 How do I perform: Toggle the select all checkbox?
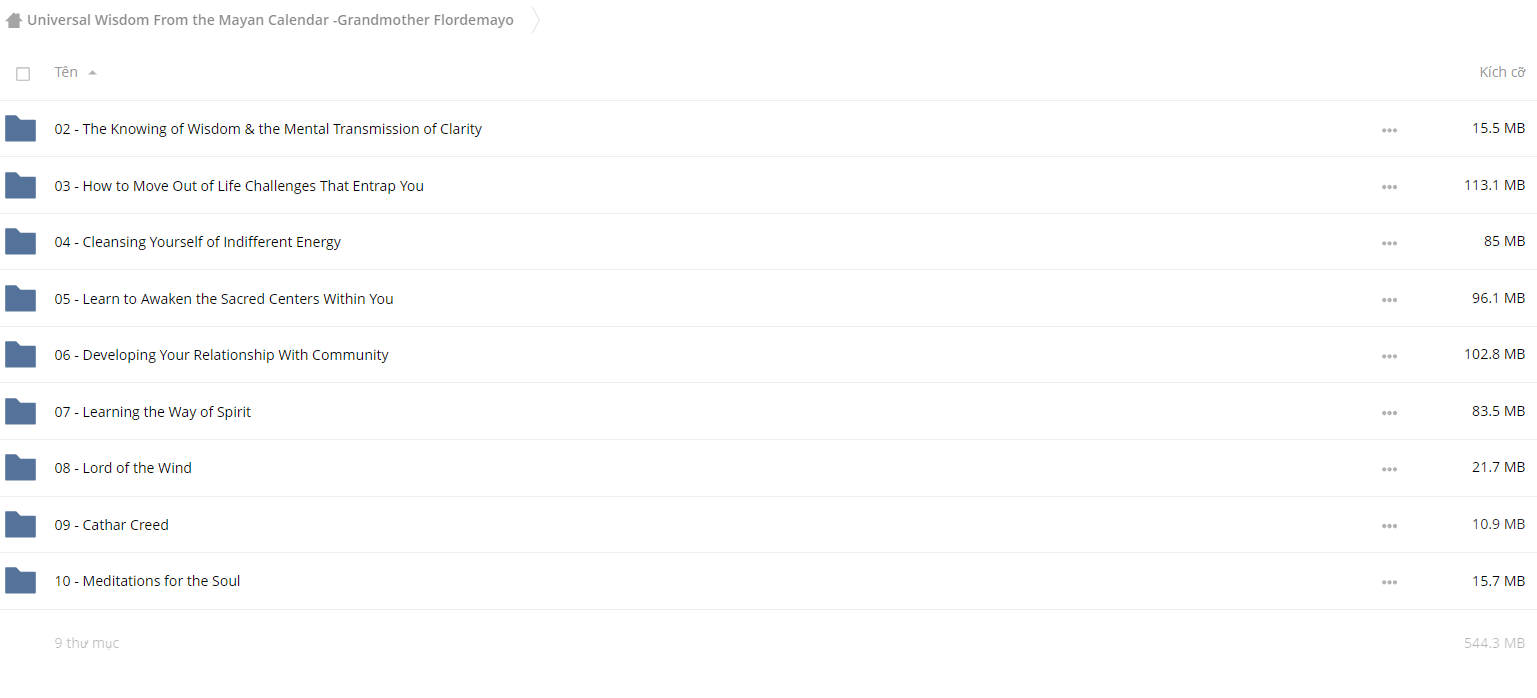(x=23, y=73)
